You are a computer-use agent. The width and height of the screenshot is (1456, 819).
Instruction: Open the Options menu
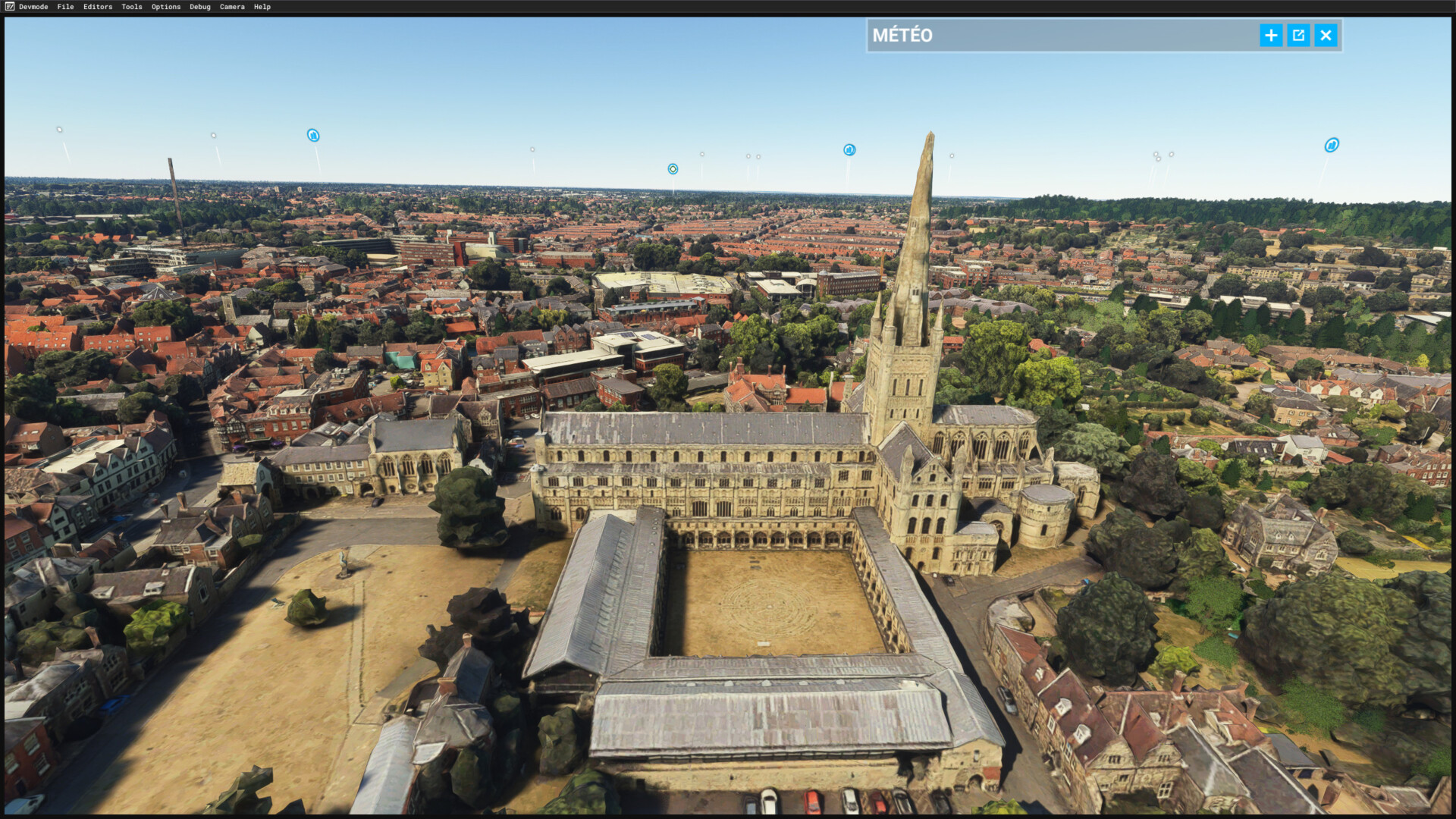coord(166,7)
